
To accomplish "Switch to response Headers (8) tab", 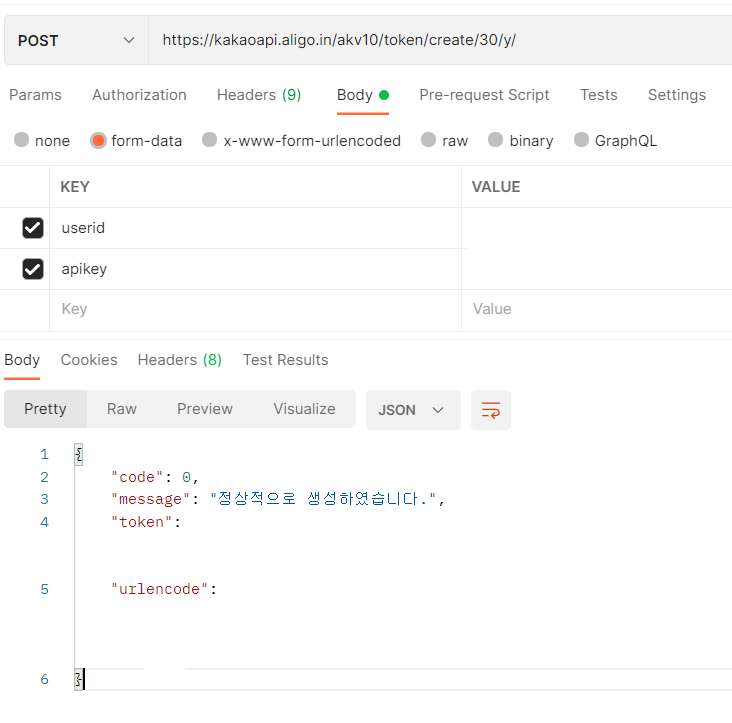I will (x=180, y=360).
